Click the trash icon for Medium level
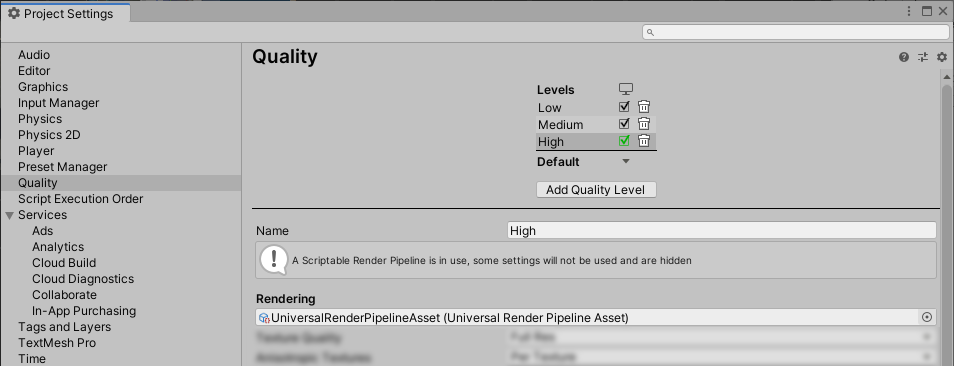The image size is (954, 366). coord(644,124)
